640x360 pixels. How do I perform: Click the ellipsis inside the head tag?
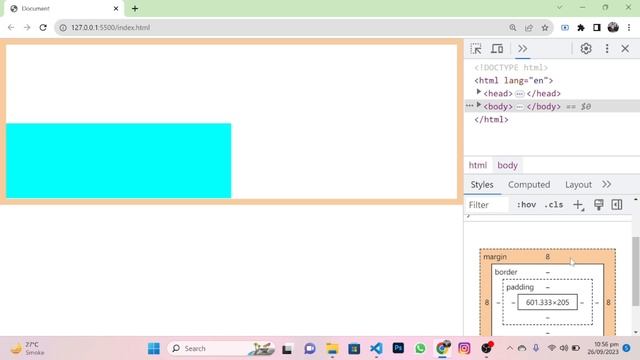519,94
